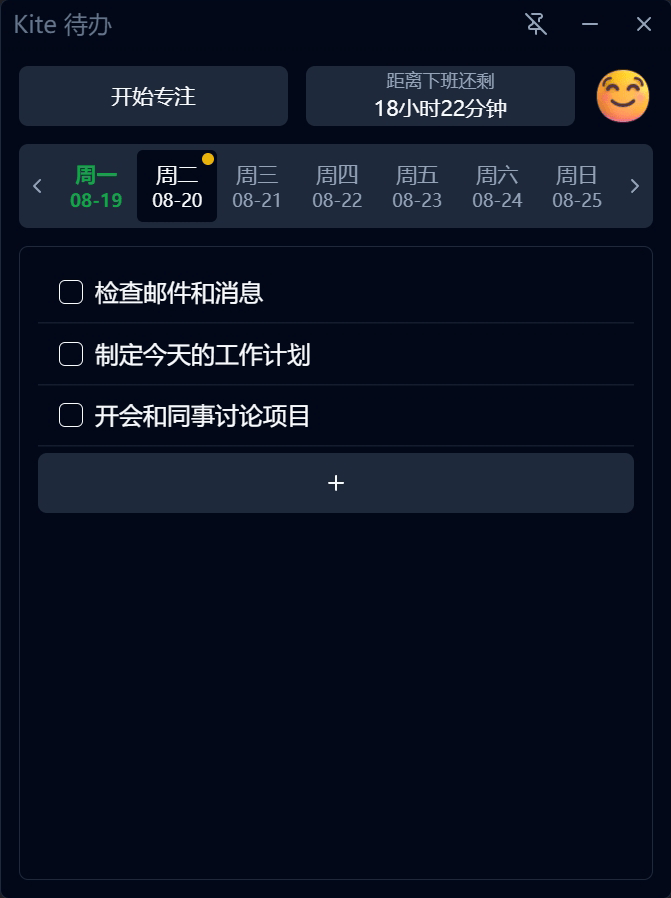Mark 开会和同事讨论项目 as done
Viewport: 671px width, 898px height.
tap(71, 415)
